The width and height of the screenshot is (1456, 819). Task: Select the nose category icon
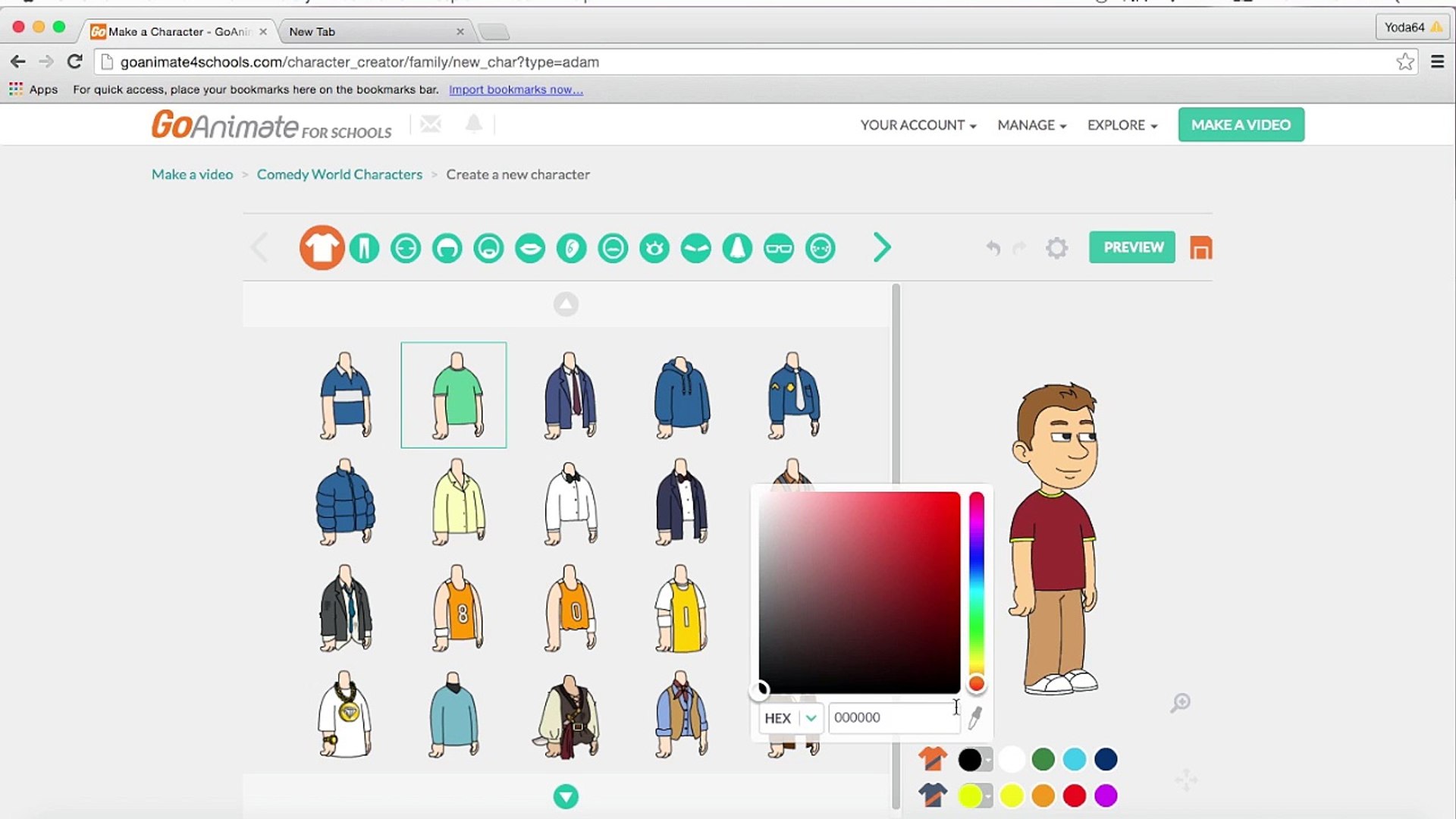tap(737, 248)
